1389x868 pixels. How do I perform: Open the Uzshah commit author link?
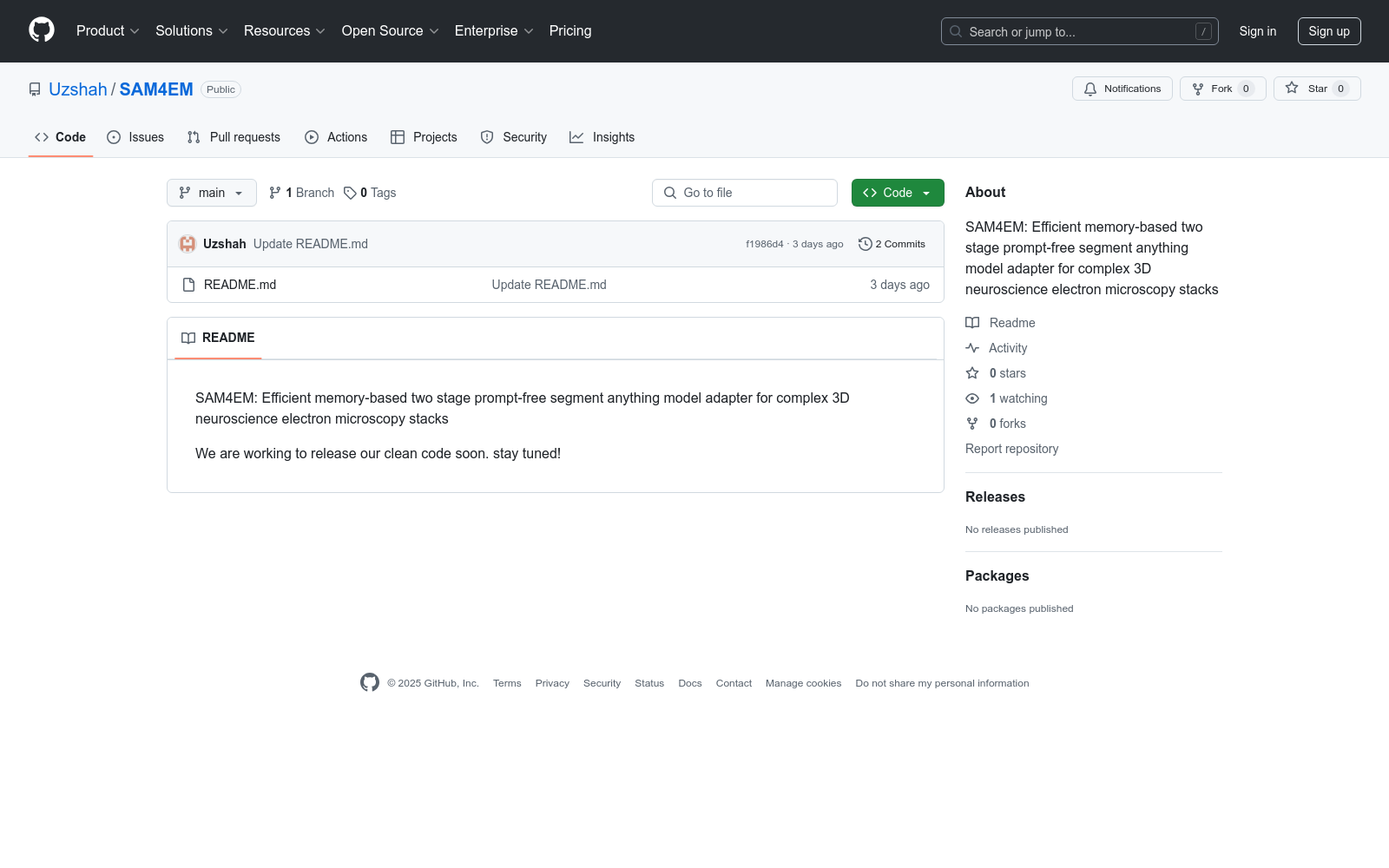[x=225, y=244]
